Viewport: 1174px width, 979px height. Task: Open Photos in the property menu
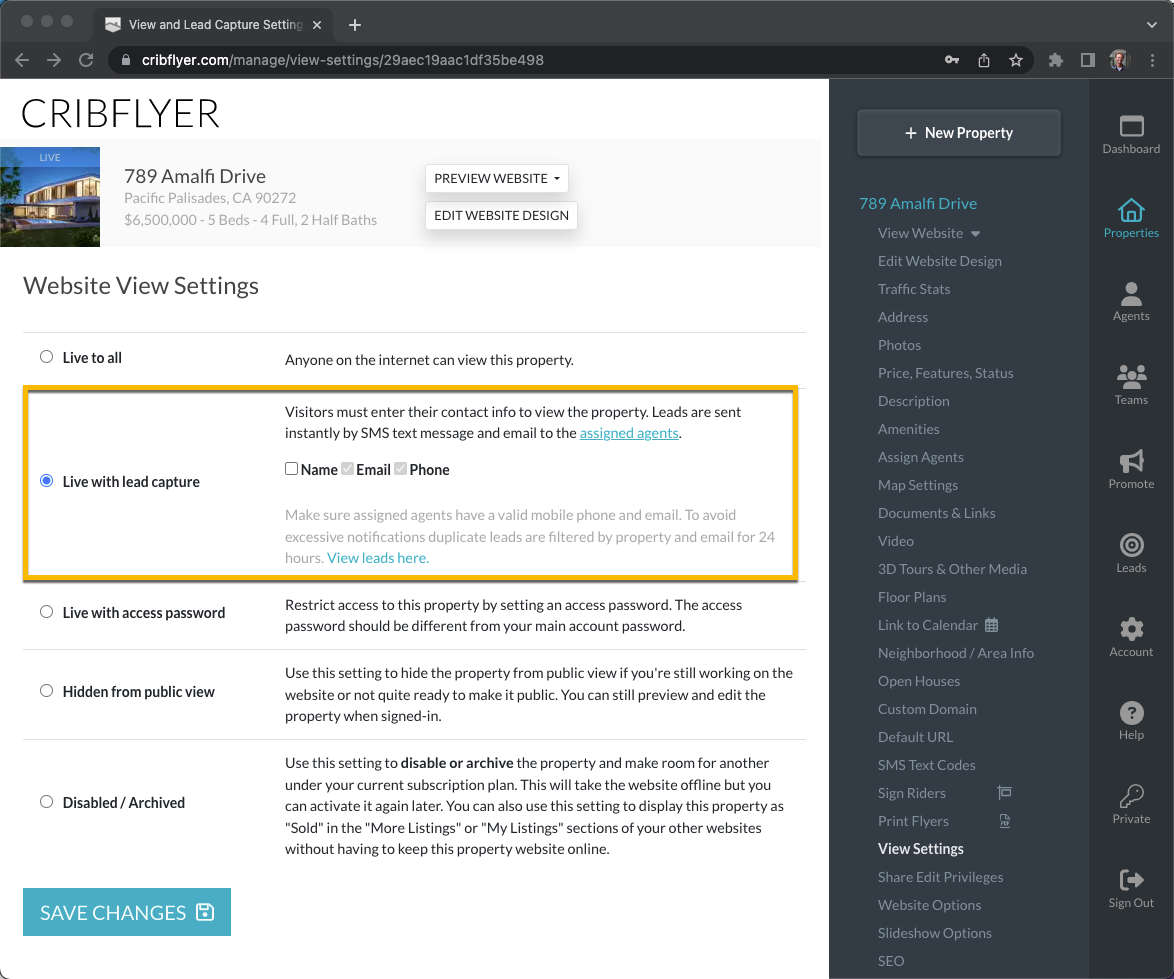[899, 345]
